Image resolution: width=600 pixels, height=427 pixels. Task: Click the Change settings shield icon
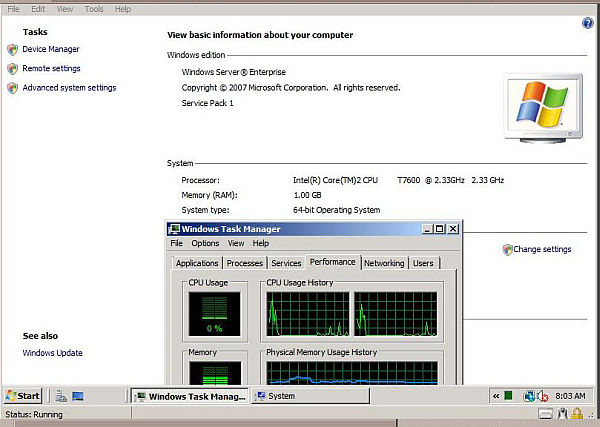[507, 249]
